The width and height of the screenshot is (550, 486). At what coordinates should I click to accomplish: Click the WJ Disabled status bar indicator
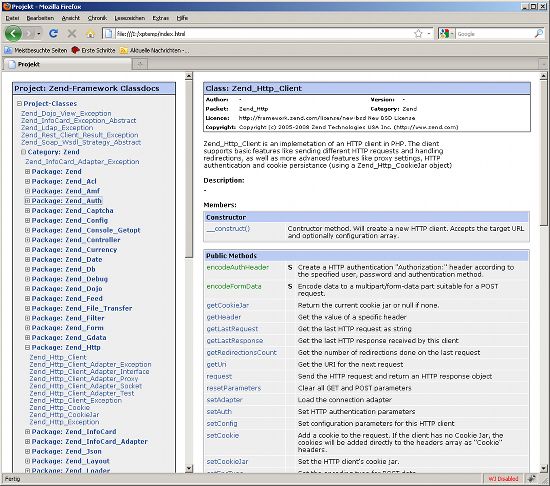[x=503, y=479]
